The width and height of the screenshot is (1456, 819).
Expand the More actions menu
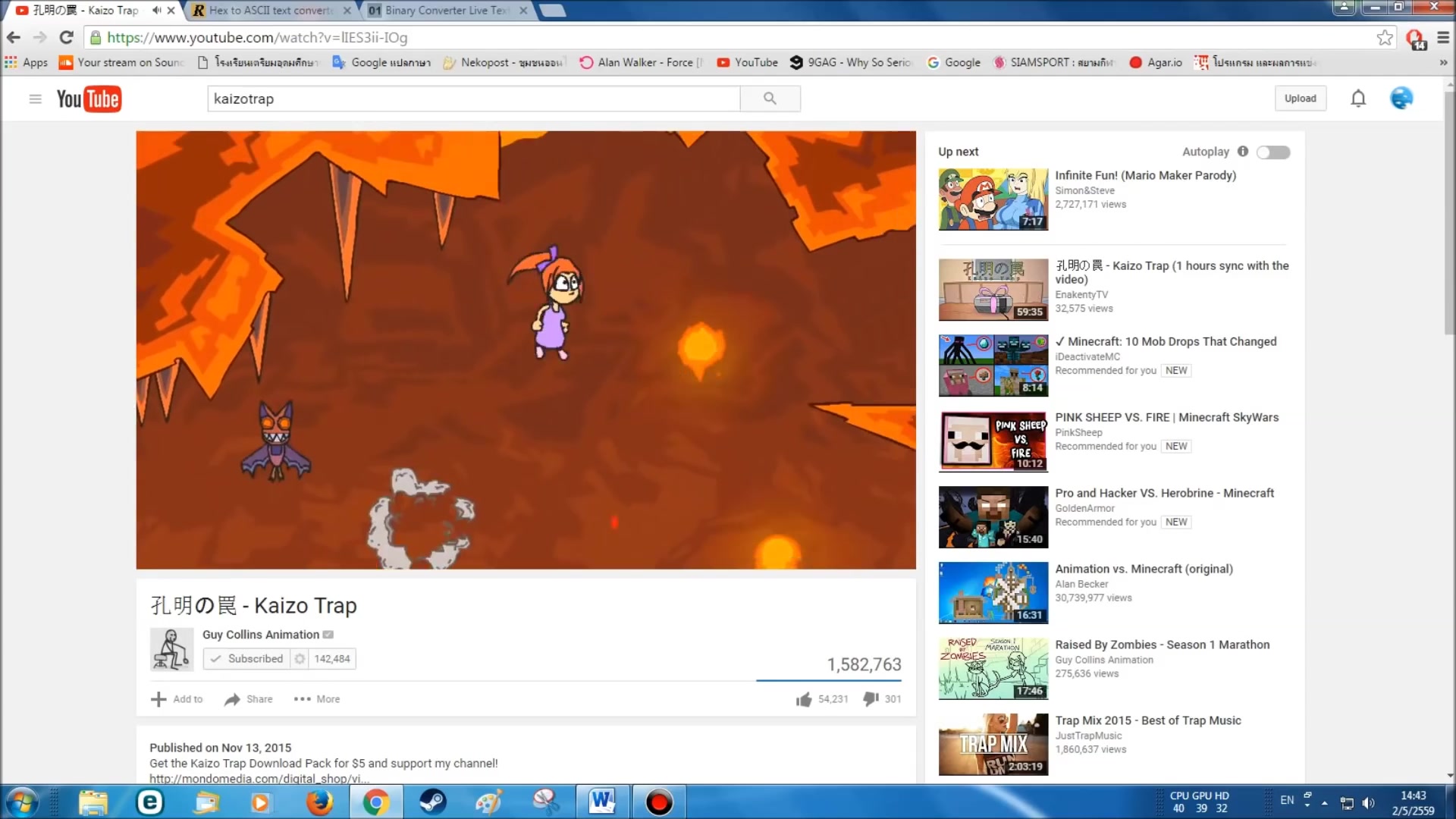tap(317, 699)
